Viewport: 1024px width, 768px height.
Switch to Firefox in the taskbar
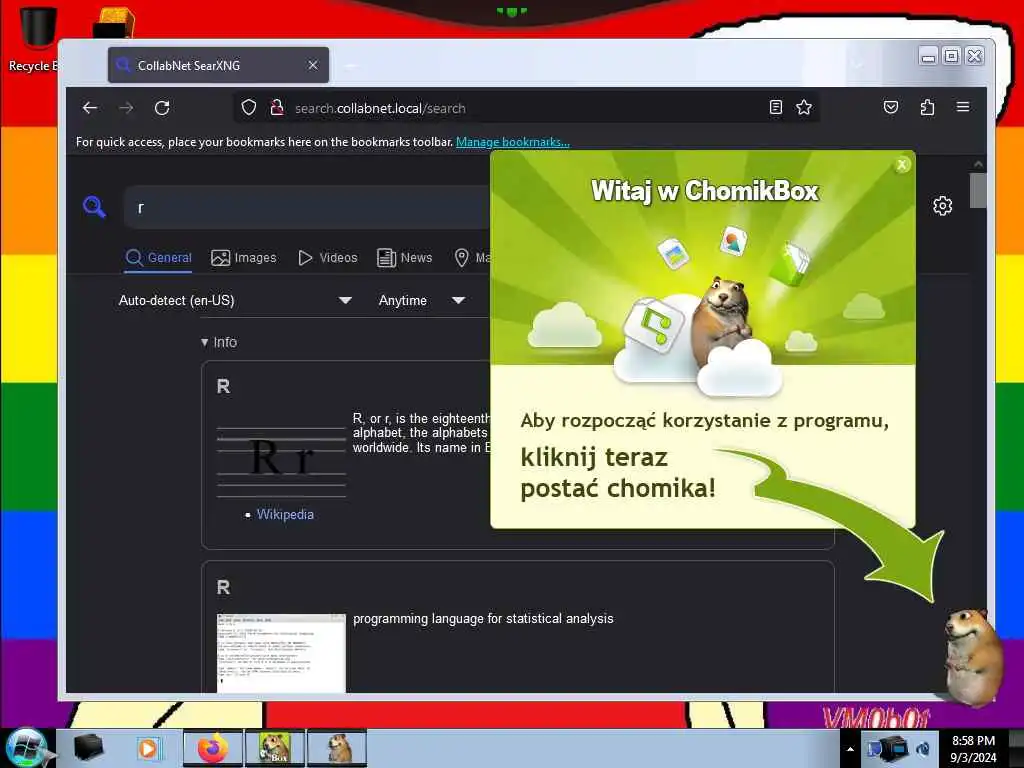coord(213,748)
